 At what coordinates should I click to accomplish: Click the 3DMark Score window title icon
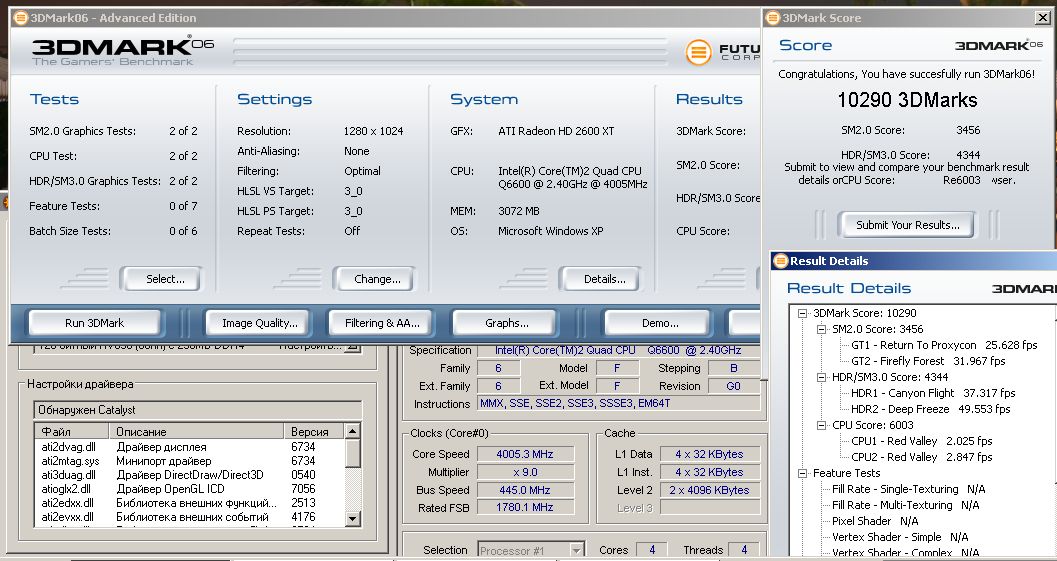click(773, 18)
